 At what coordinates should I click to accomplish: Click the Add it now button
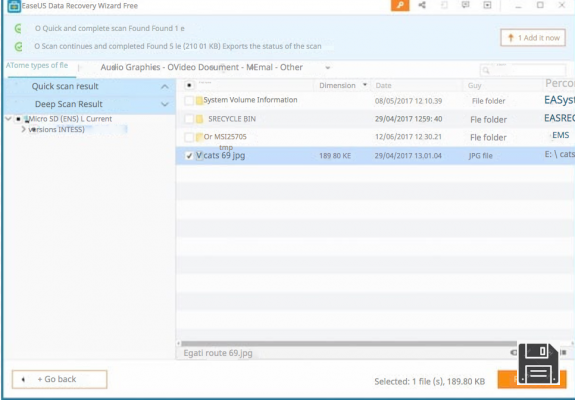point(533,38)
